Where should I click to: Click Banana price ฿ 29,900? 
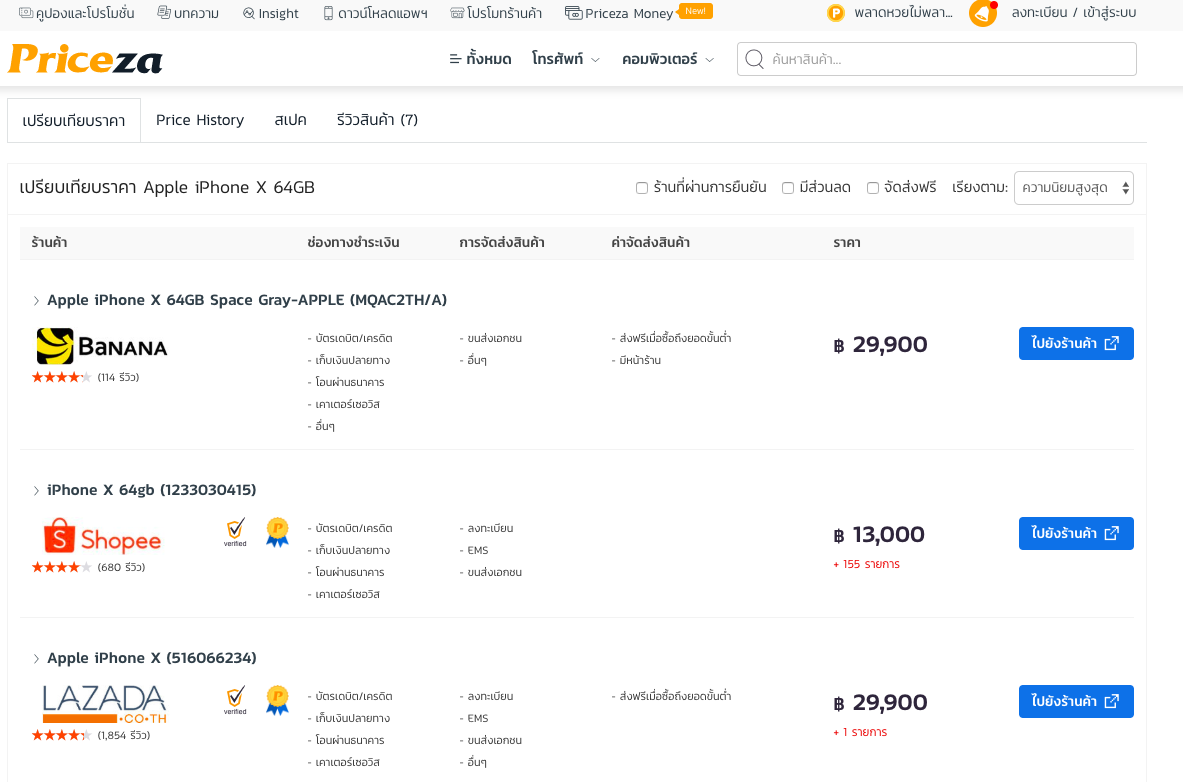point(880,345)
